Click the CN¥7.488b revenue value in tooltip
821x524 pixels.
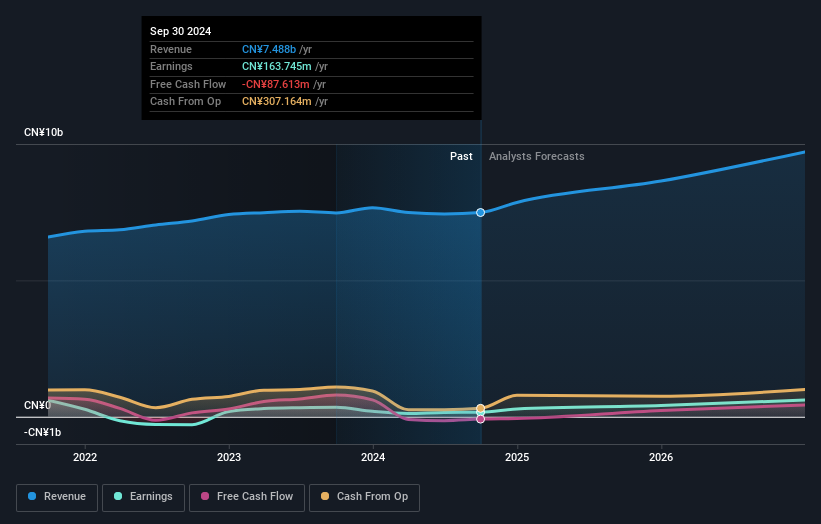click(x=269, y=49)
